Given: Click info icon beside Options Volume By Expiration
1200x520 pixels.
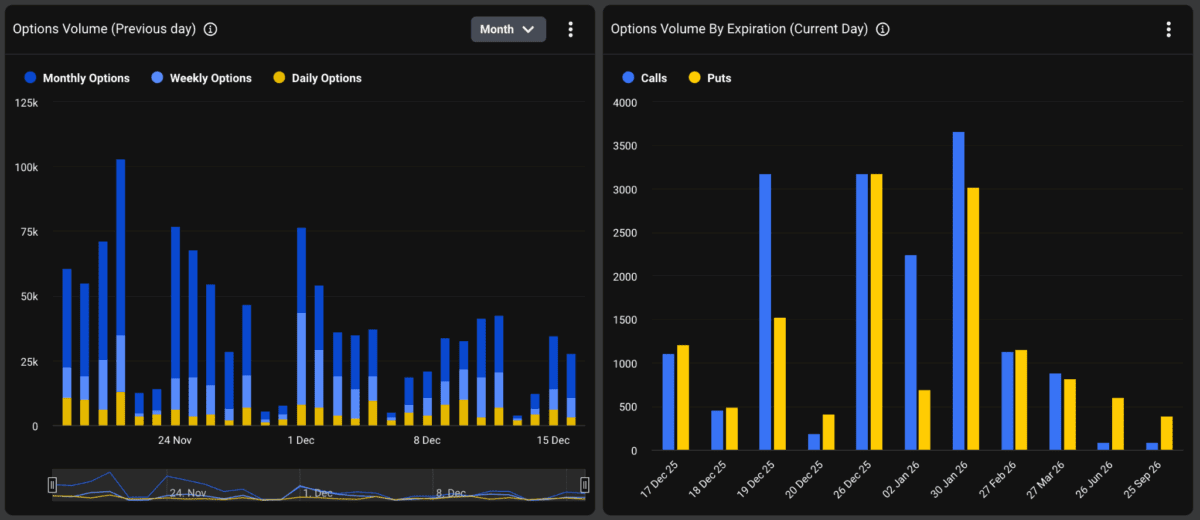Looking at the screenshot, I should tap(882, 29).
